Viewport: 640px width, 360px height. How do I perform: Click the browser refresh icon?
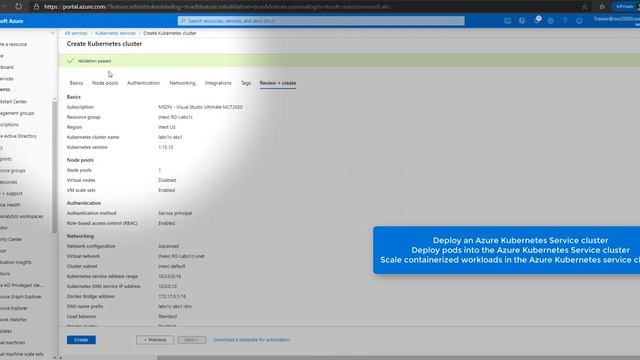point(19,7)
